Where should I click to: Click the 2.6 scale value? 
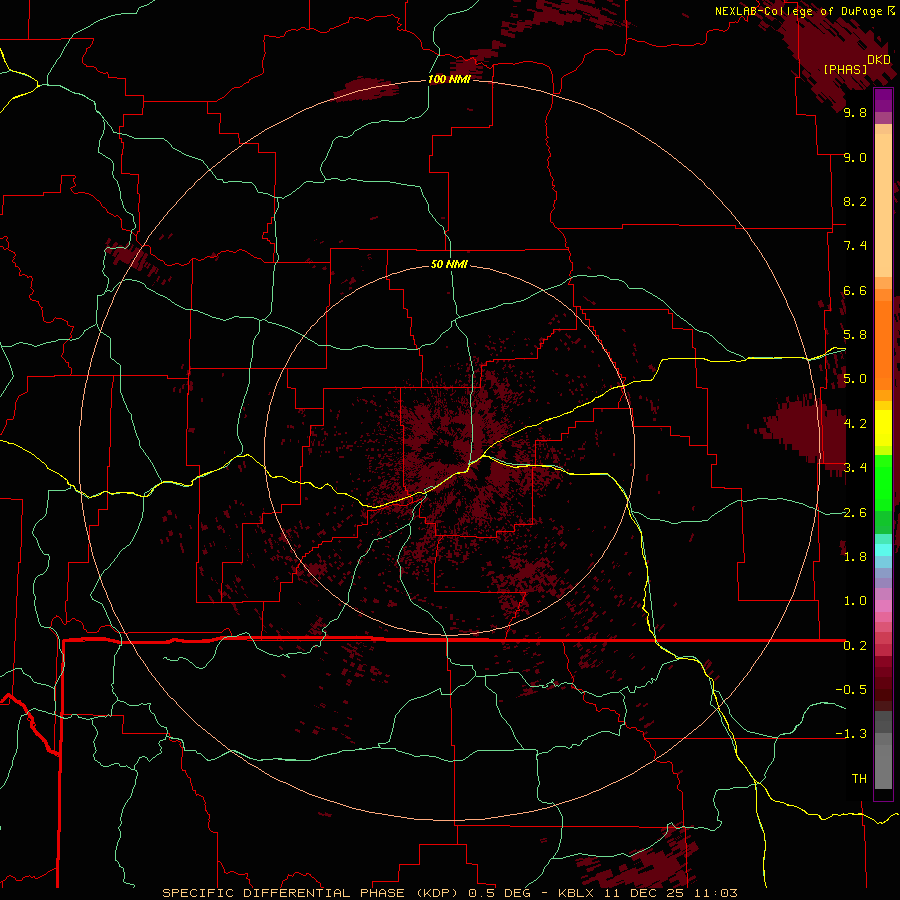[855, 513]
